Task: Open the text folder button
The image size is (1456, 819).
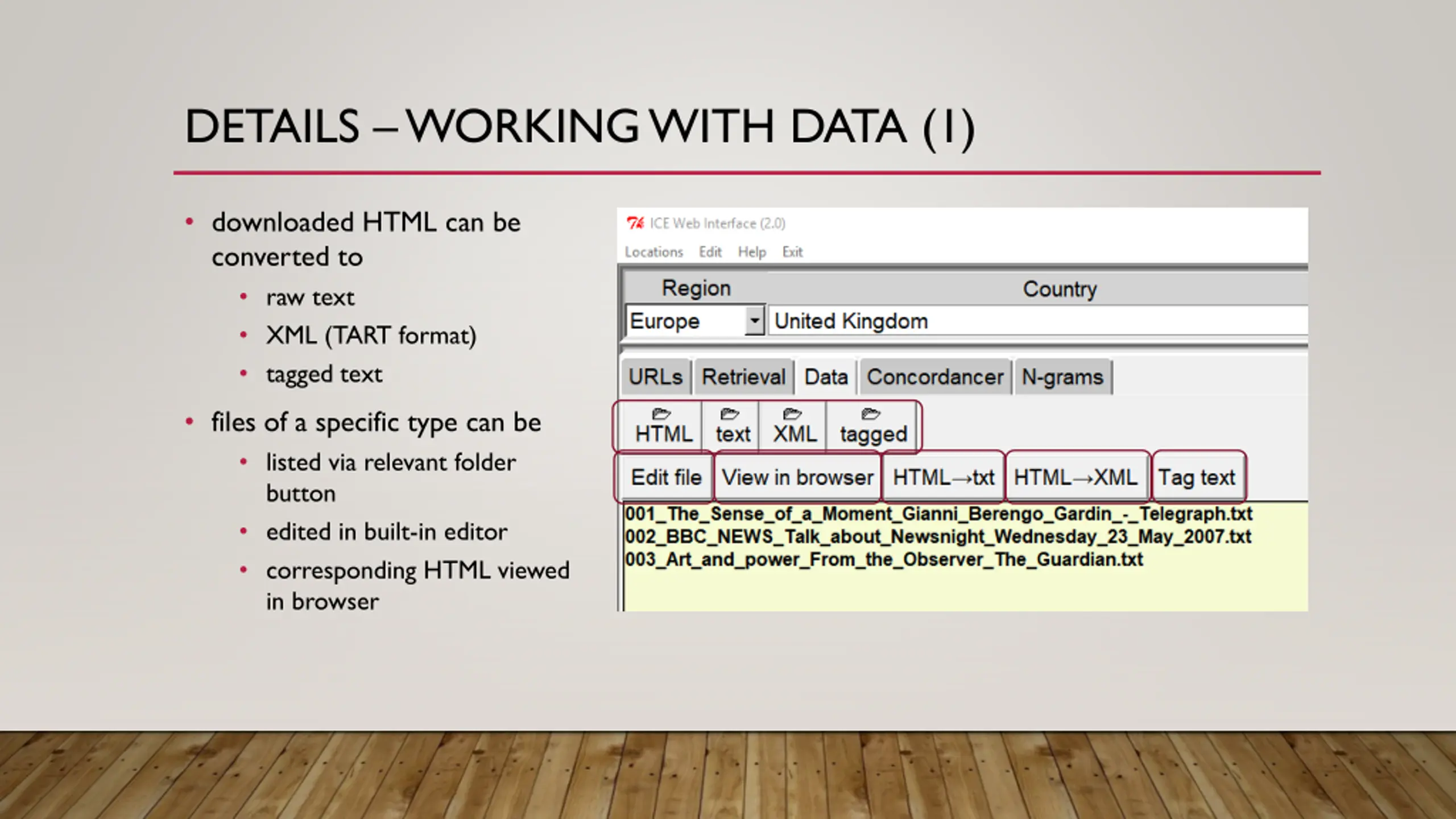Action: [733, 426]
